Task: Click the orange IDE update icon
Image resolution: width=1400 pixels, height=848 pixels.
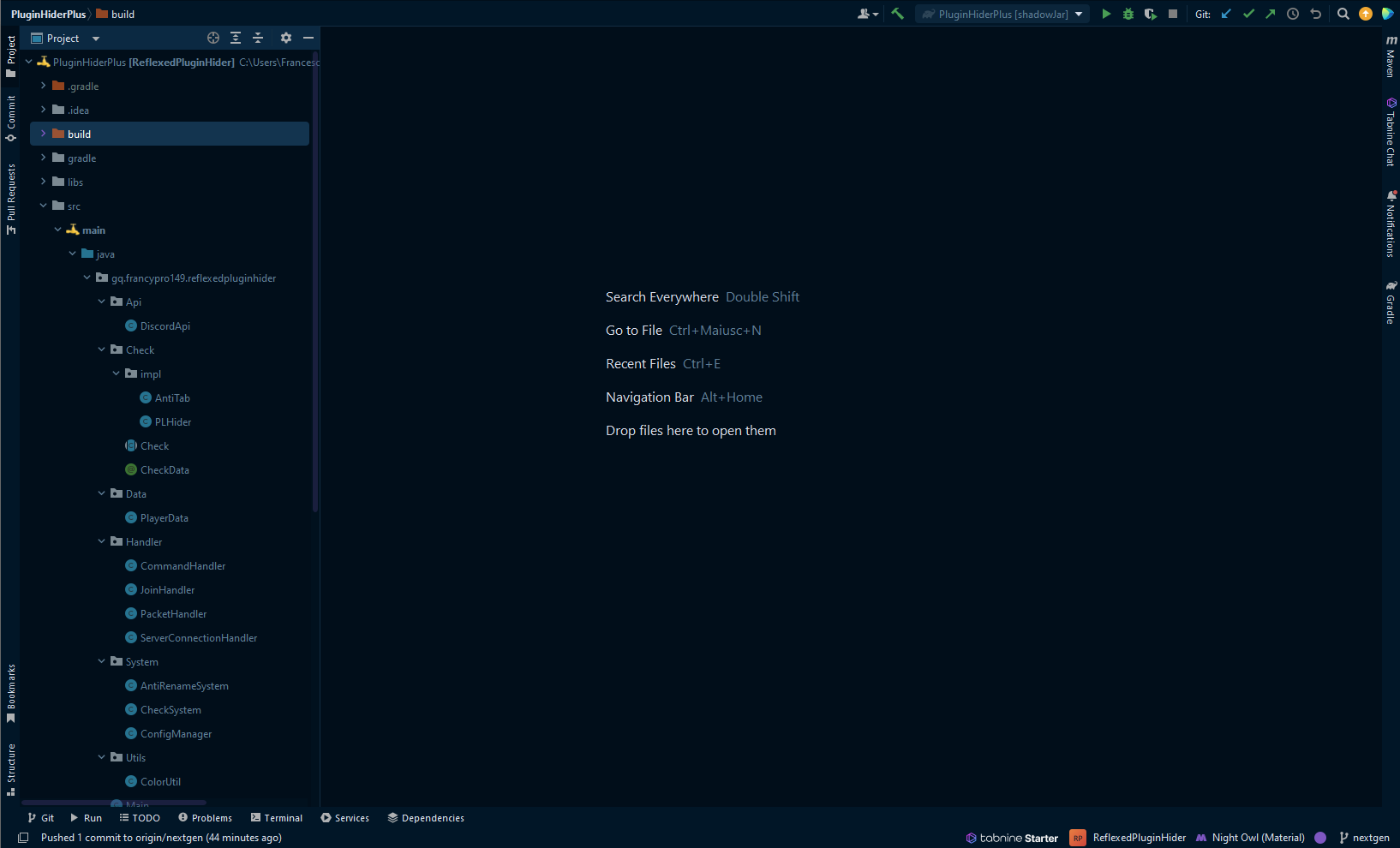Action: [1366, 14]
